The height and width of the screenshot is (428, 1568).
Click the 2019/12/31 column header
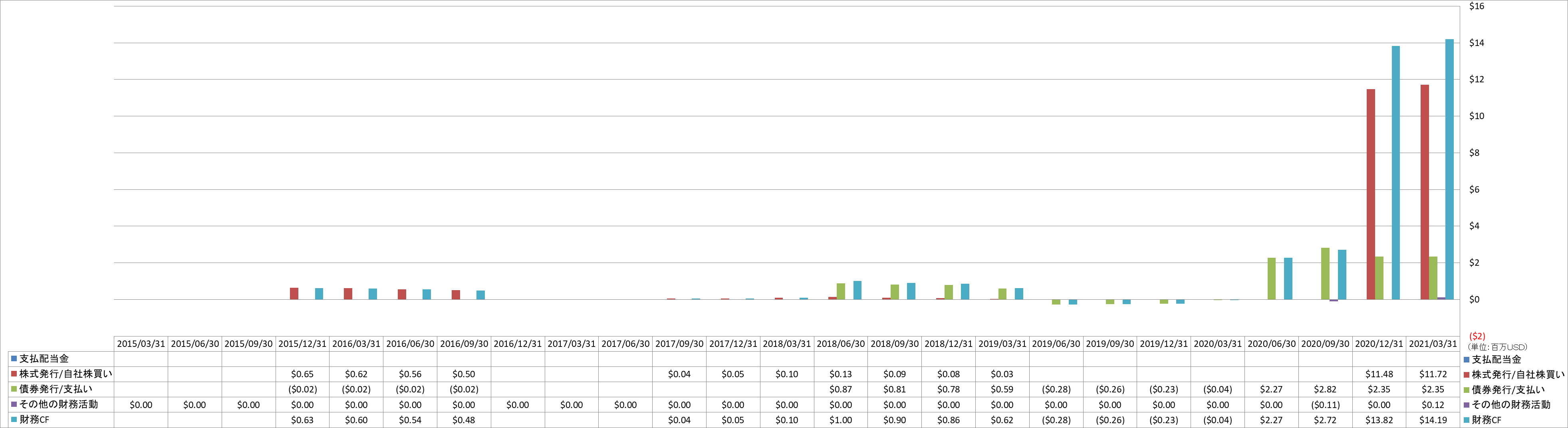1163,344
